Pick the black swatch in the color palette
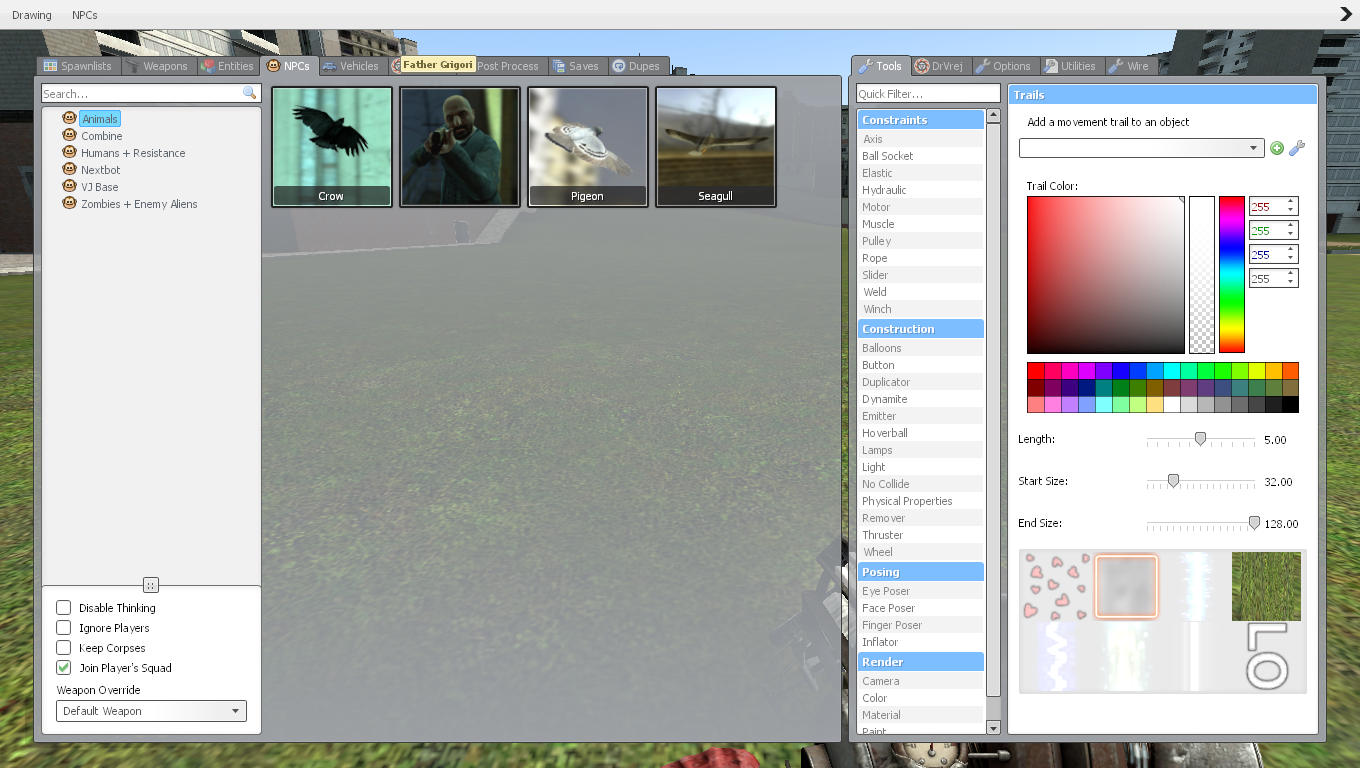The width and height of the screenshot is (1360, 768). [x=1290, y=405]
